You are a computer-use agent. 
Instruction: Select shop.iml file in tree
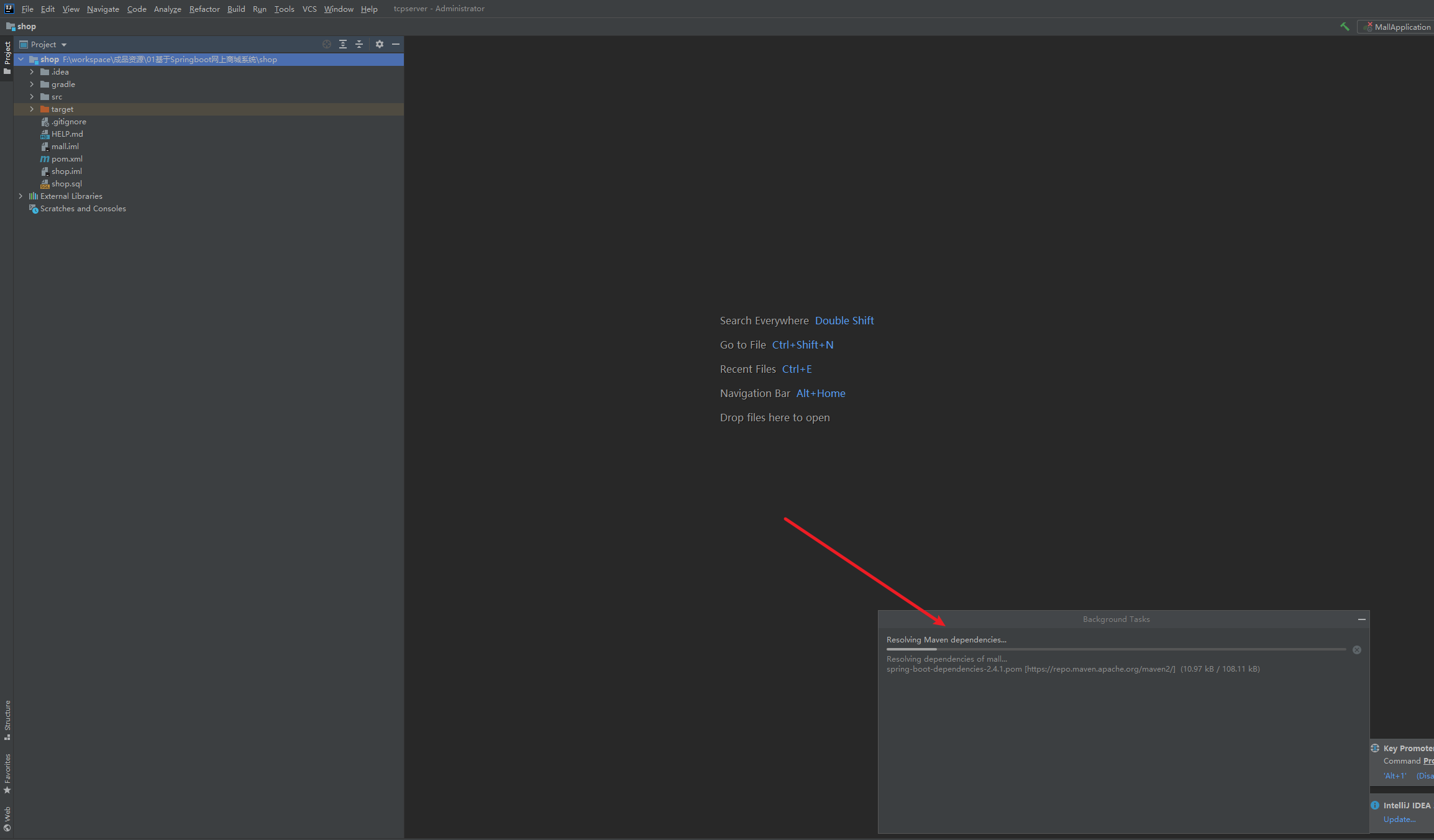66,171
